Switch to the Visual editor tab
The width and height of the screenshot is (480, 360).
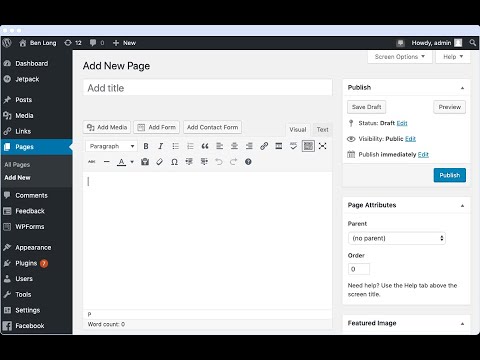click(298, 129)
